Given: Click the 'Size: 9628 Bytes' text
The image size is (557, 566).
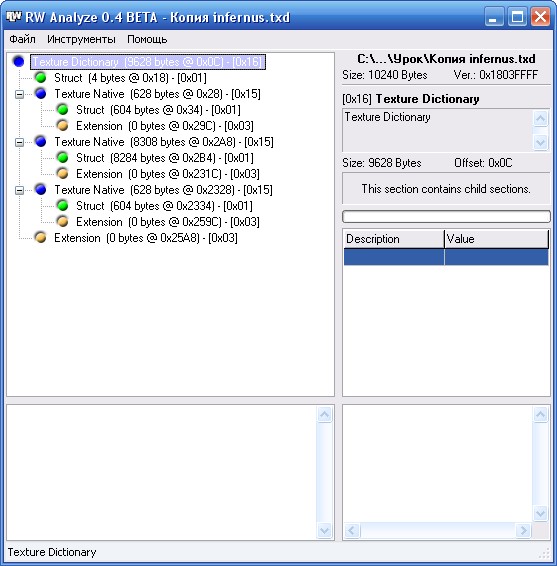Looking at the screenshot, I should (x=382, y=163).
